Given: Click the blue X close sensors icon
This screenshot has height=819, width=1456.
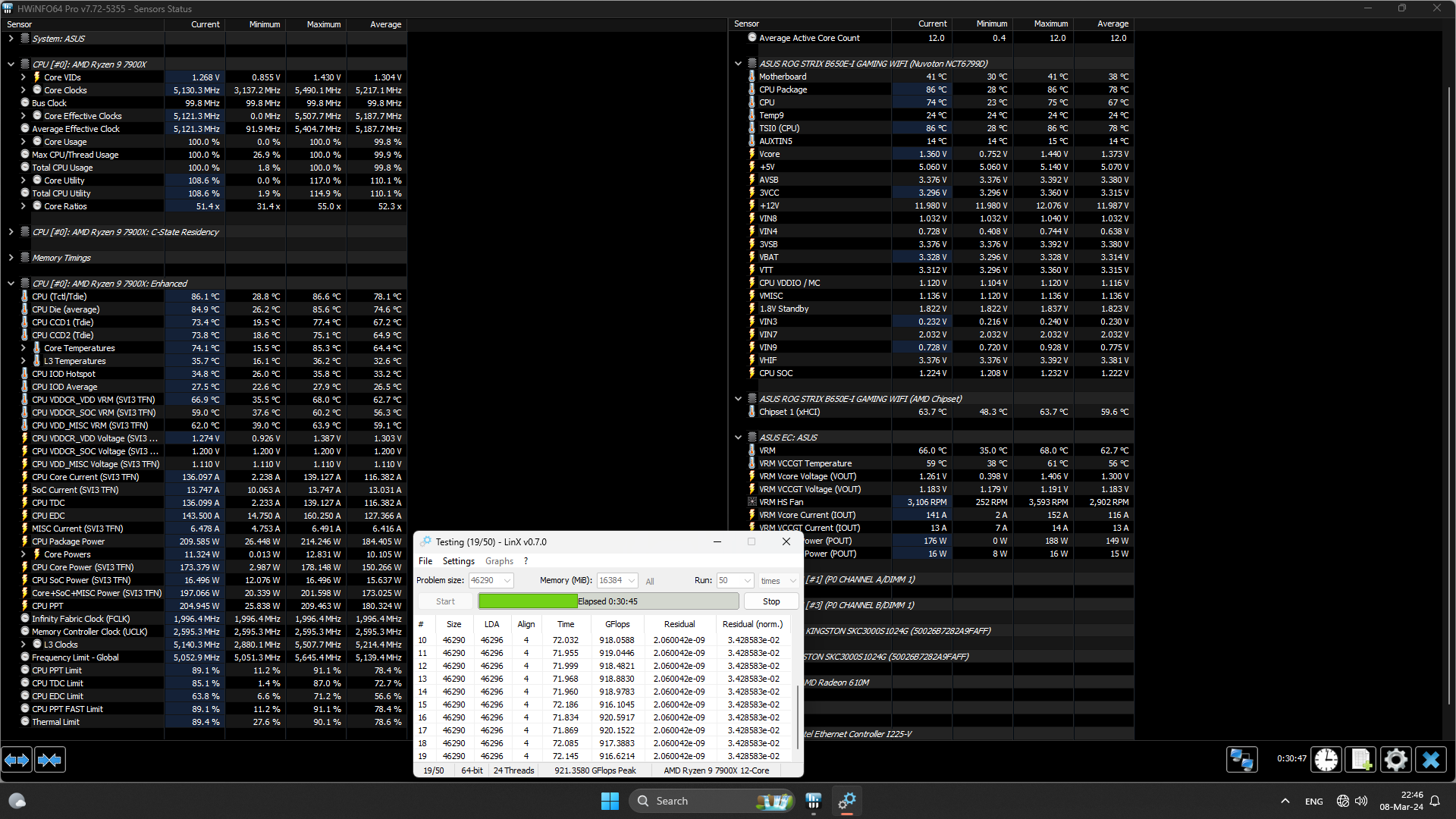Looking at the screenshot, I should 1431,759.
